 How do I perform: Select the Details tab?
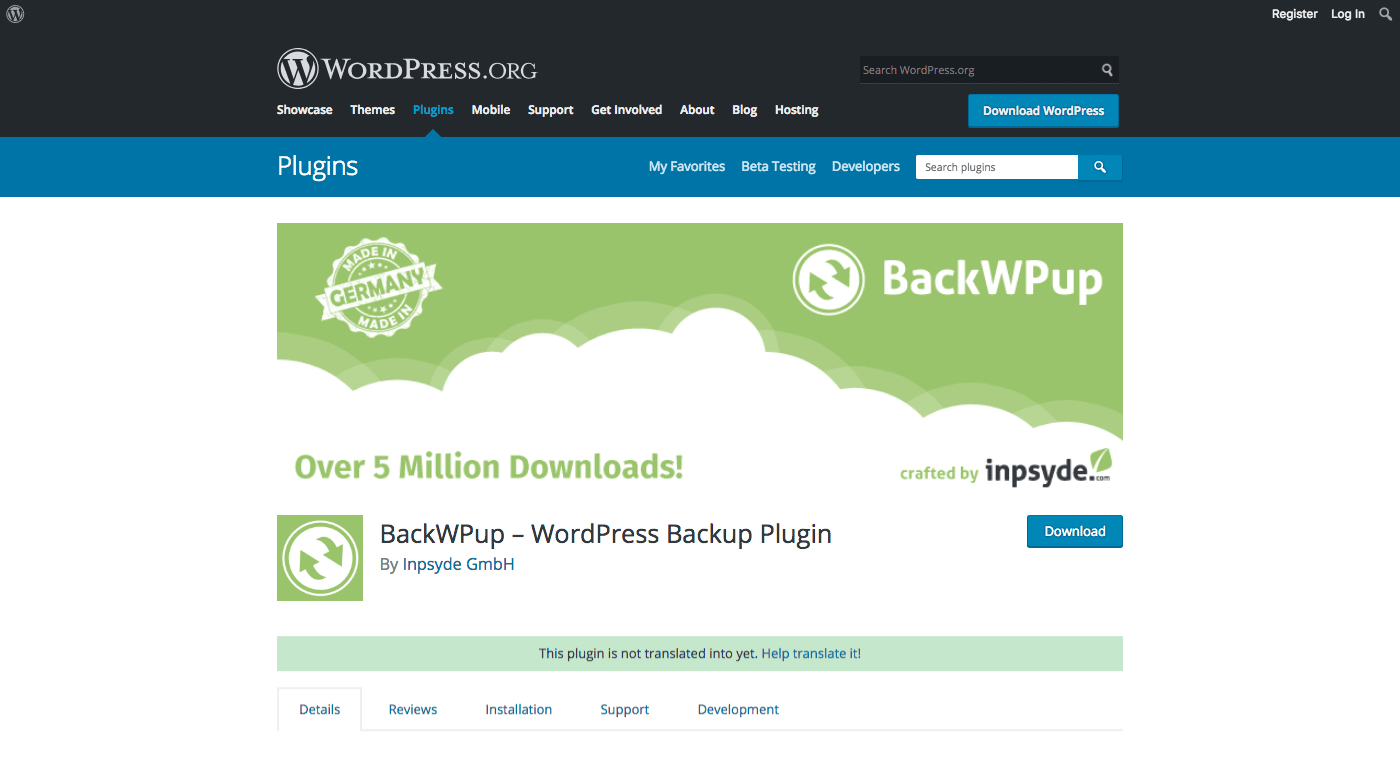tap(320, 710)
